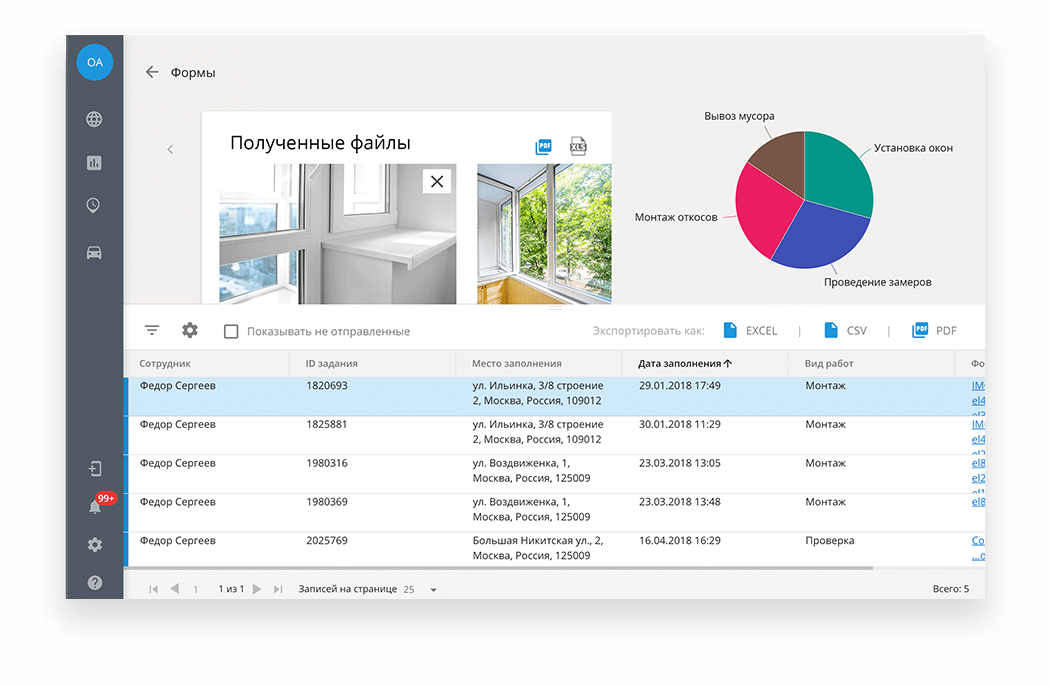Click date cell 23.03.2018 13:05

(x=680, y=463)
